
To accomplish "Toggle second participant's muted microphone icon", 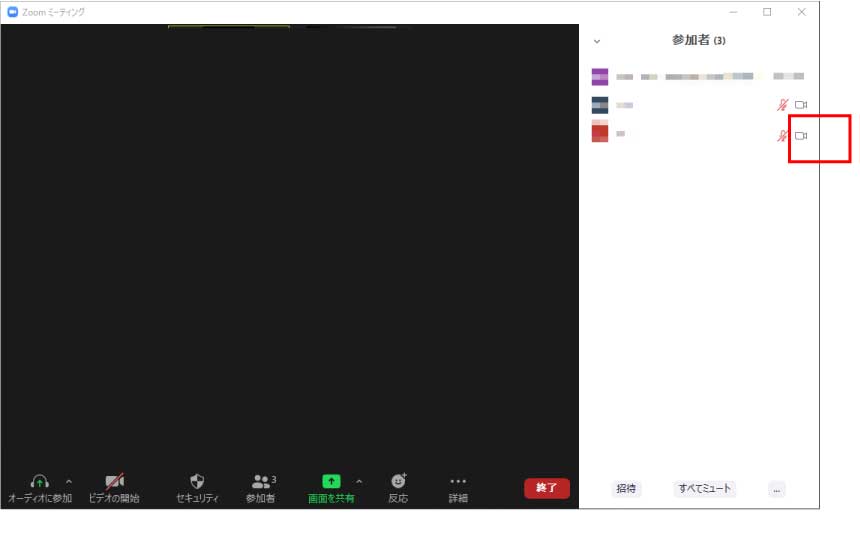I will (783, 105).
